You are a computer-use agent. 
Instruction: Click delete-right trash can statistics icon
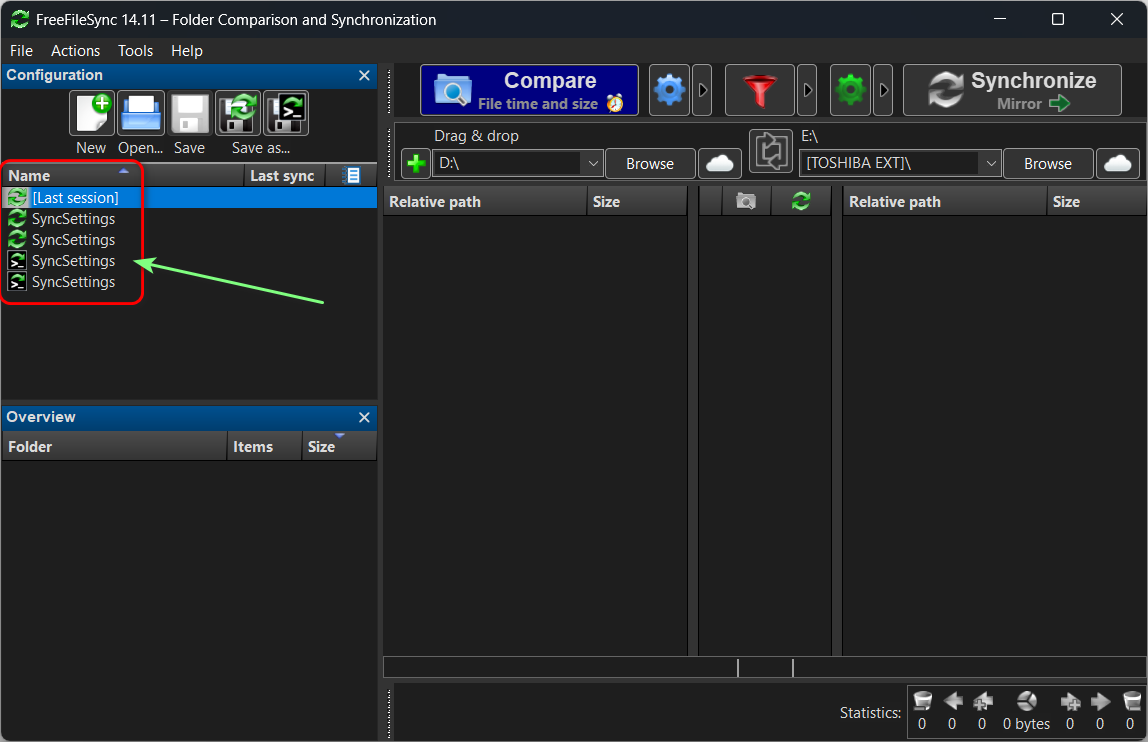click(x=1131, y=701)
